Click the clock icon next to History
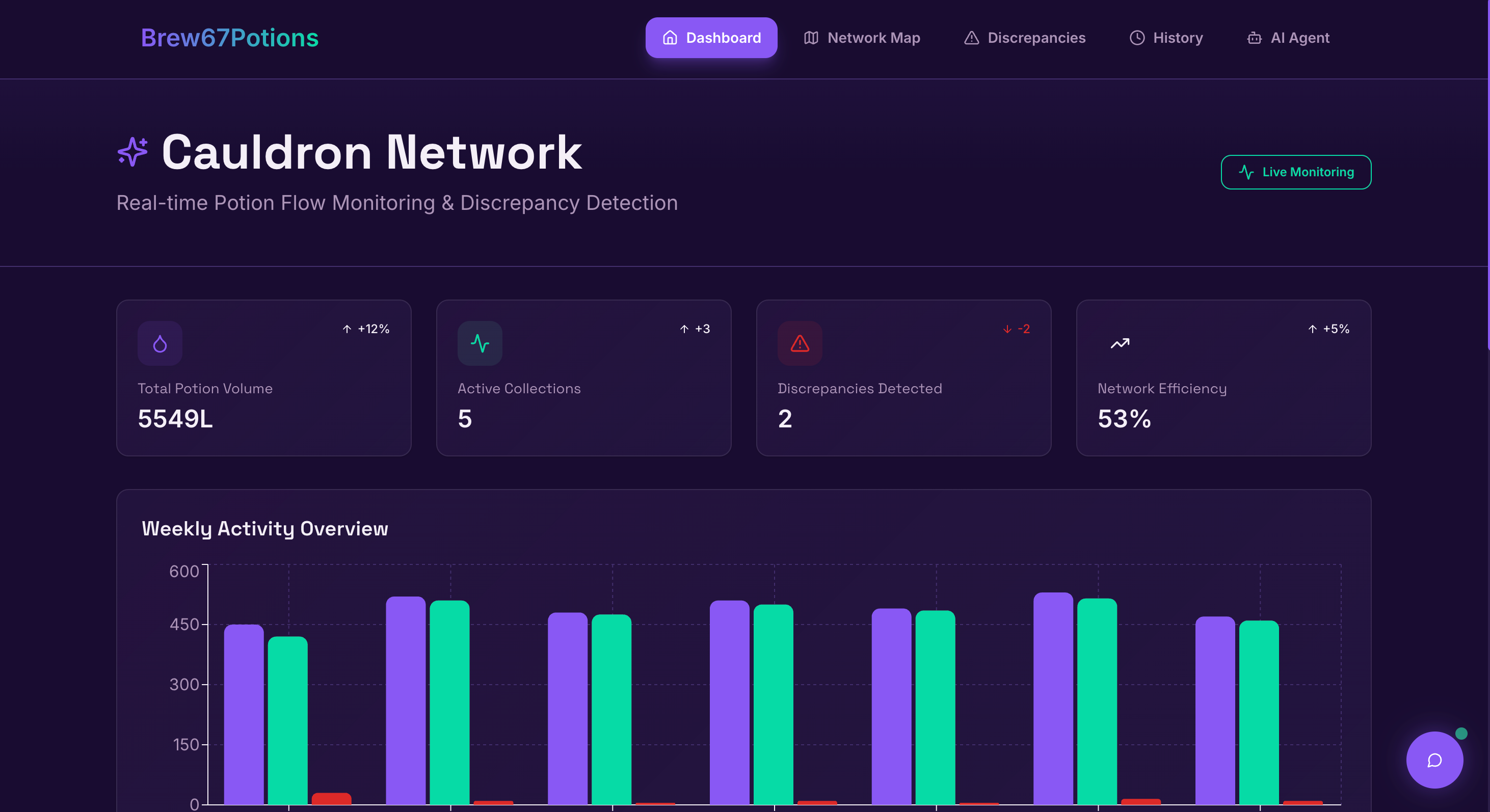 click(x=1136, y=38)
